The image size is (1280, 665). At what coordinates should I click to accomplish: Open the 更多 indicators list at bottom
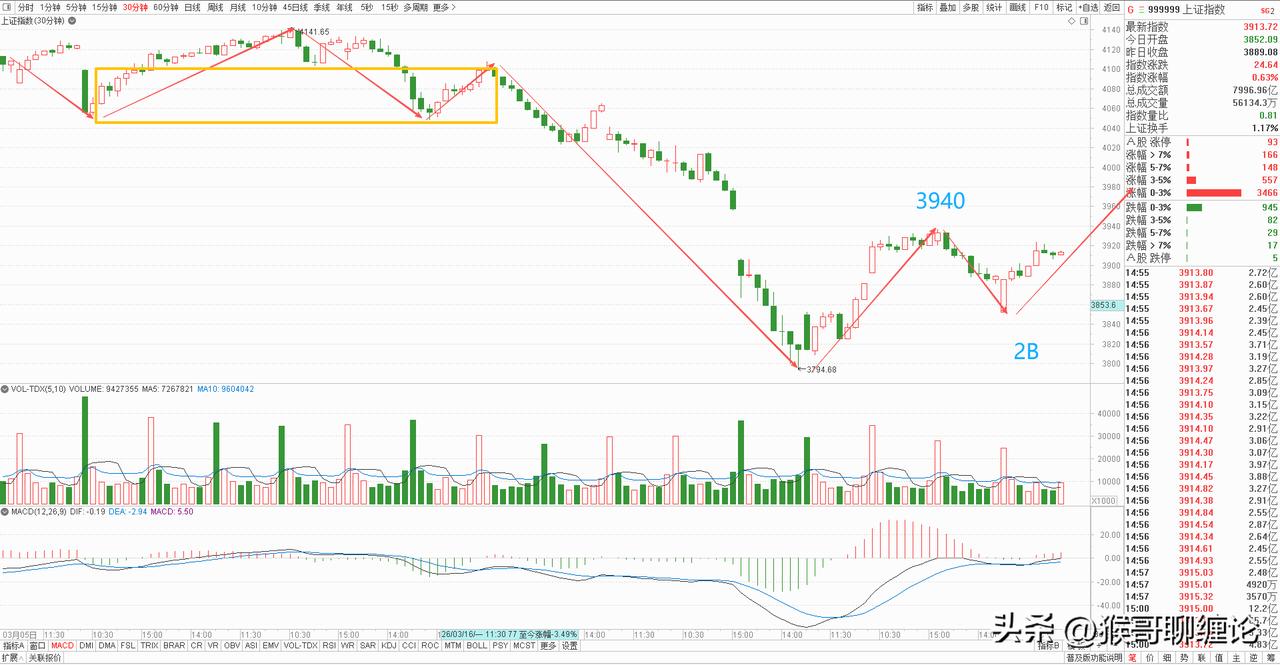pos(548,646)
